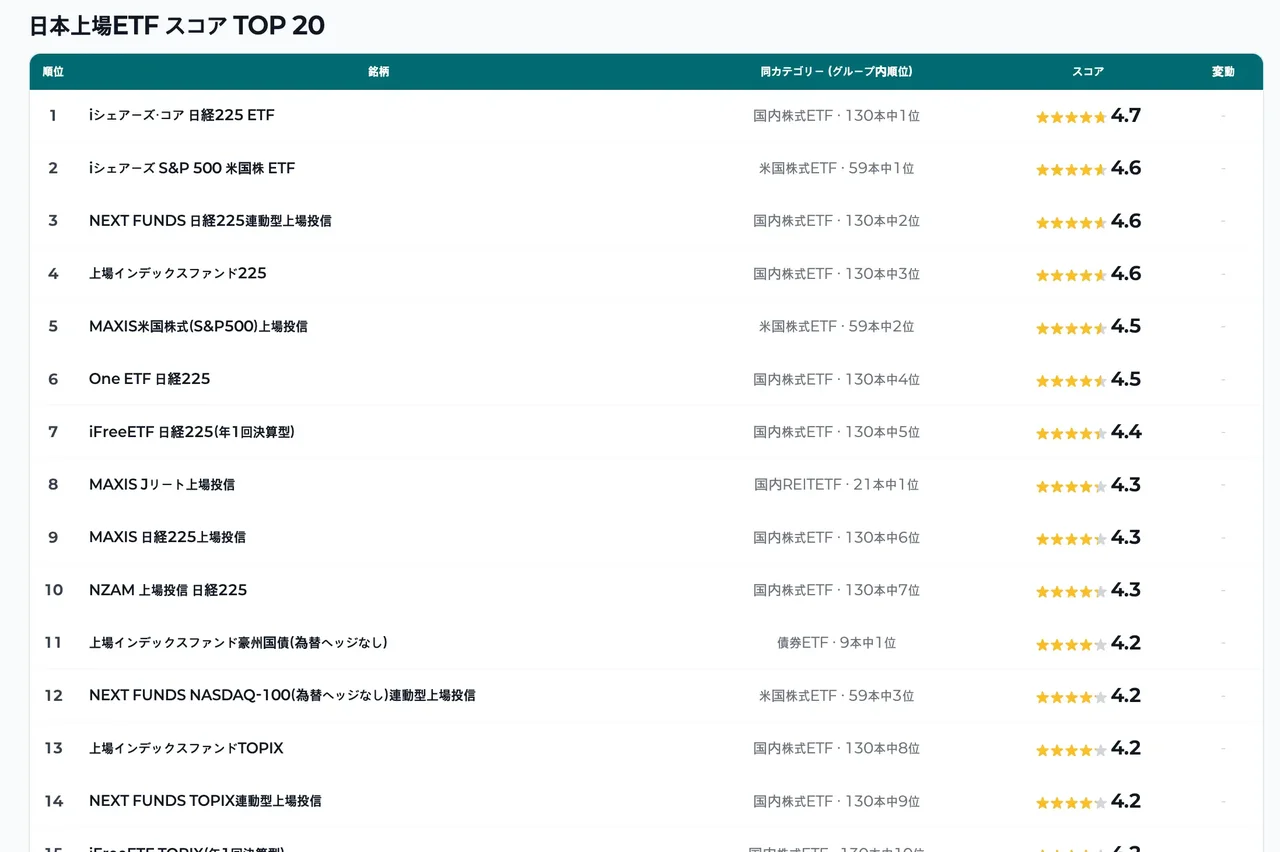The image size is (1280, 852).
Task: Click star rating in iシェアーズ S&P 500 row
Action: click(x=1071, y=170)
